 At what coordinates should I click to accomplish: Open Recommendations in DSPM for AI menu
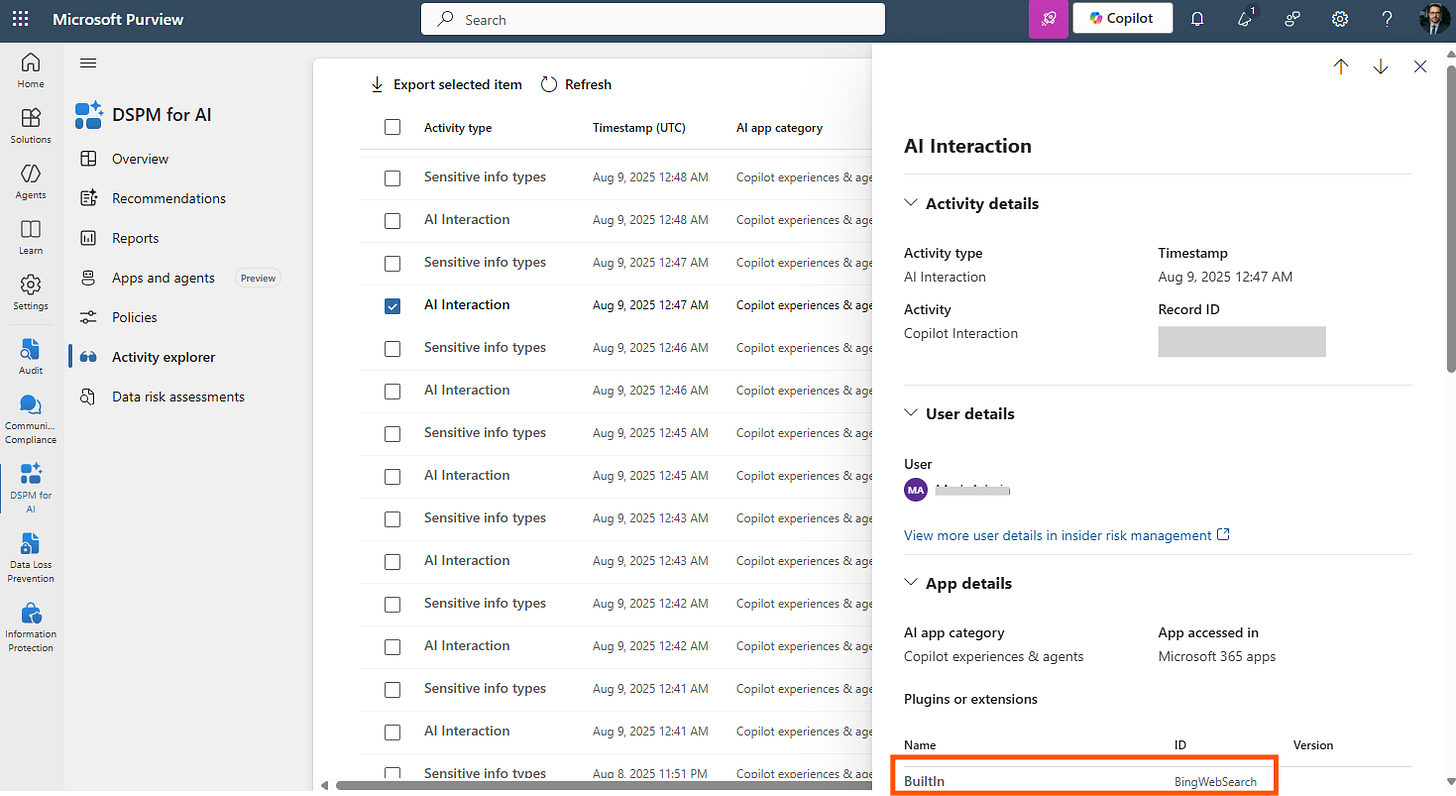(169, 198)
